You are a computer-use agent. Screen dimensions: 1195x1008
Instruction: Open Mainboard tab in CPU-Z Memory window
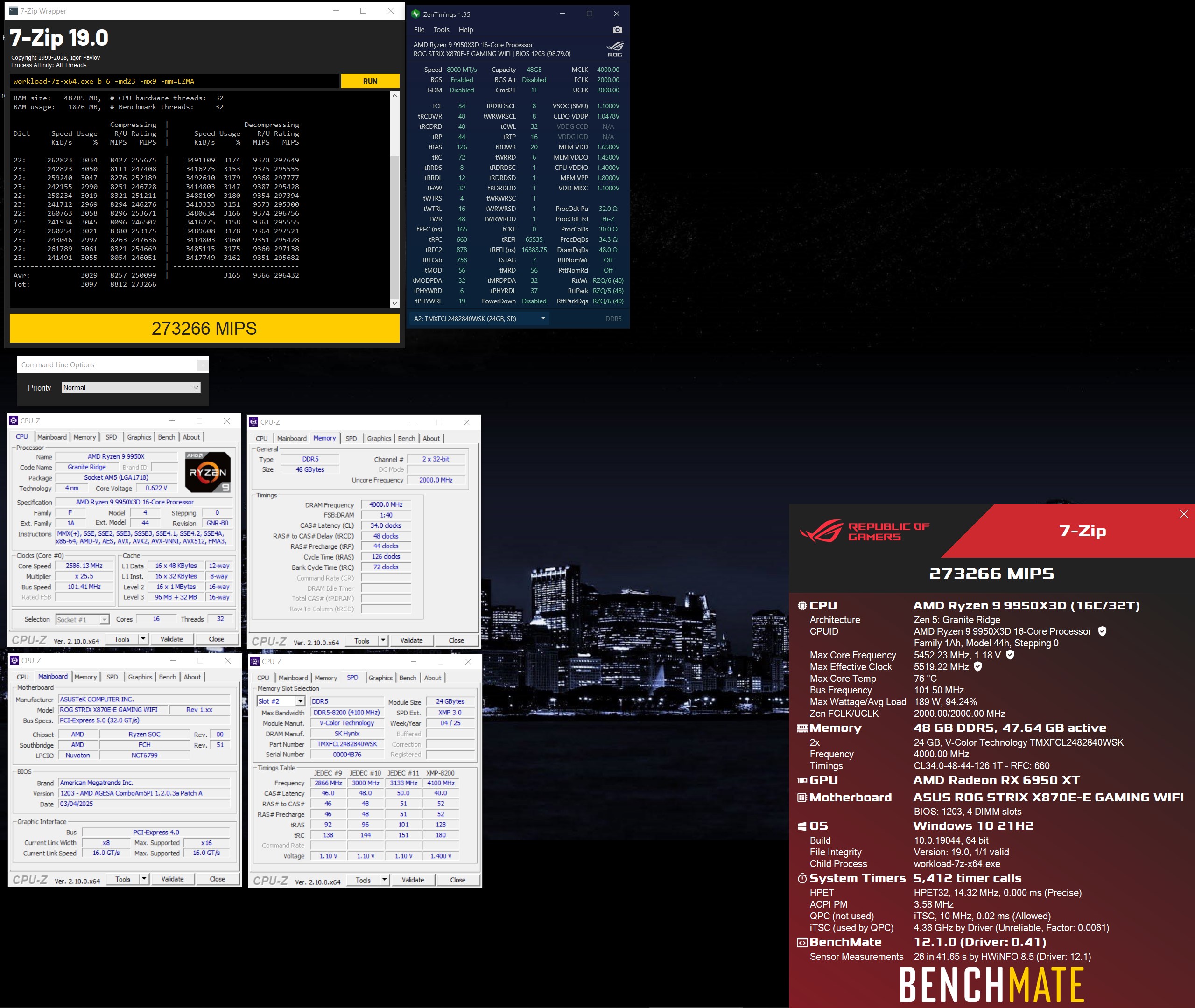pos(291,439)
